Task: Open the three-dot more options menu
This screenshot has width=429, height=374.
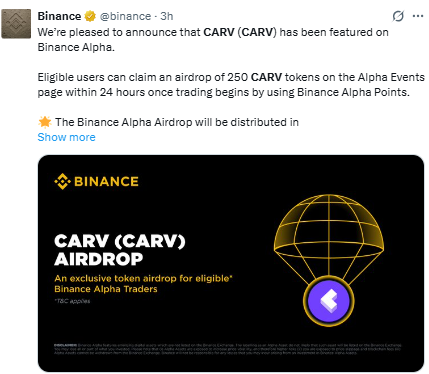Action: pos(418,16)
